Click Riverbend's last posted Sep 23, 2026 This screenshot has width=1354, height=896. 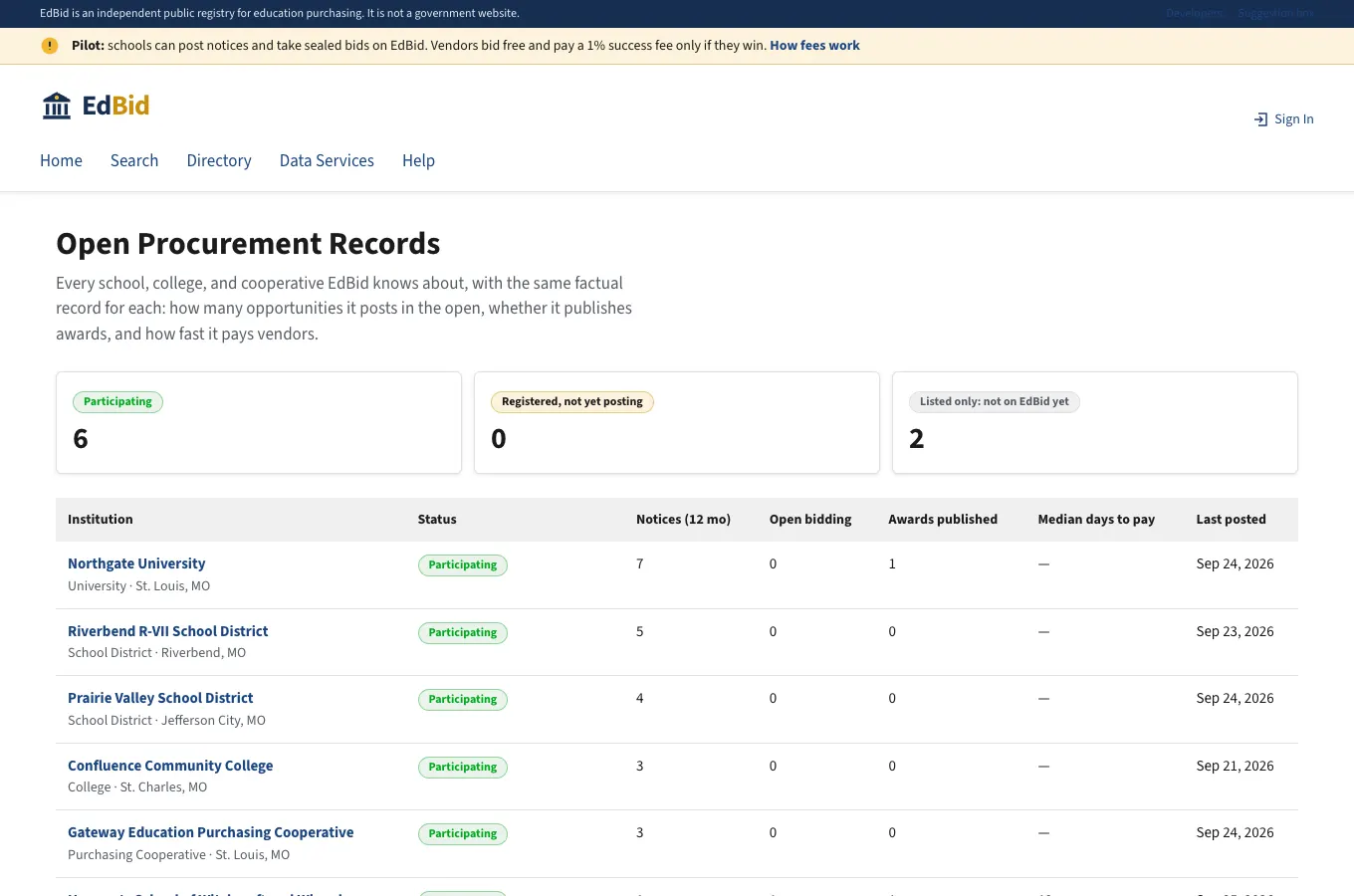pos(1235,631)
